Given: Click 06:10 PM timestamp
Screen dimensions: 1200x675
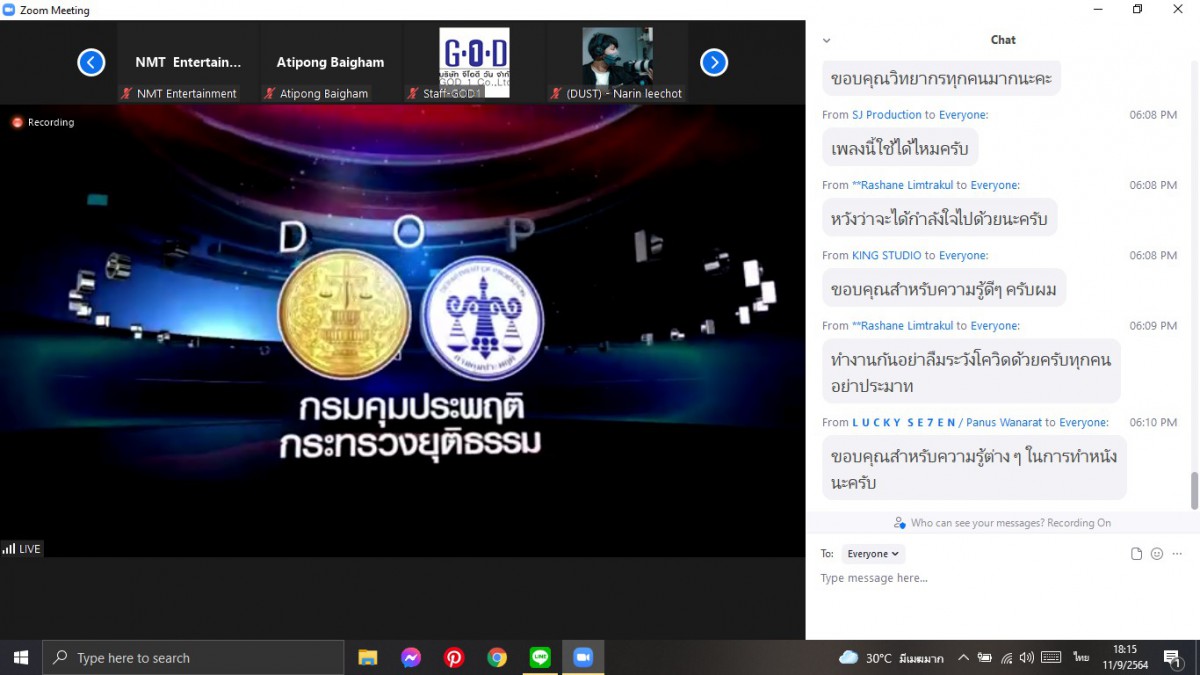Looking at the screenshot, I should pyautogui.click(x=1153, y=422).
